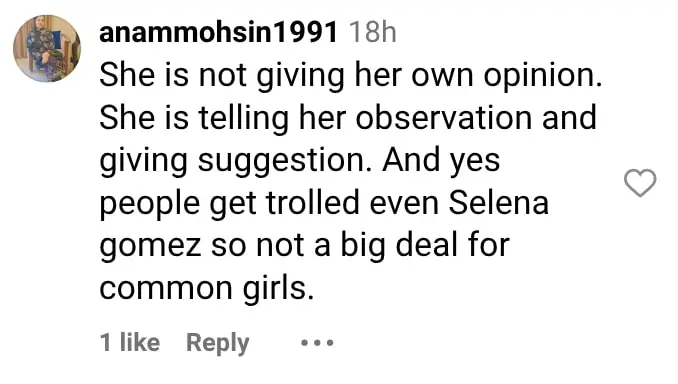Reply to anammohsin1991's comment
The height and width of the screenshot is (384, 678).
pyautogui.click(x=217, y=344)
